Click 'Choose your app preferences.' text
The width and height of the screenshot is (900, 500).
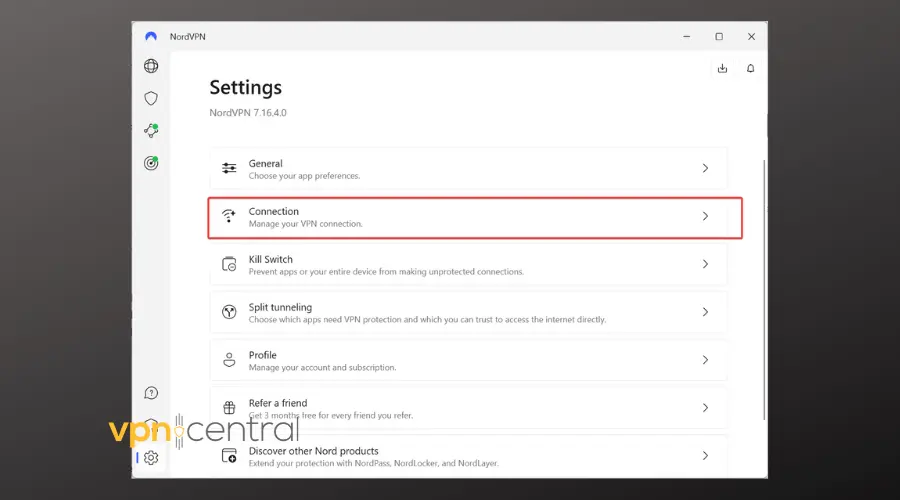tap(304, 176)
